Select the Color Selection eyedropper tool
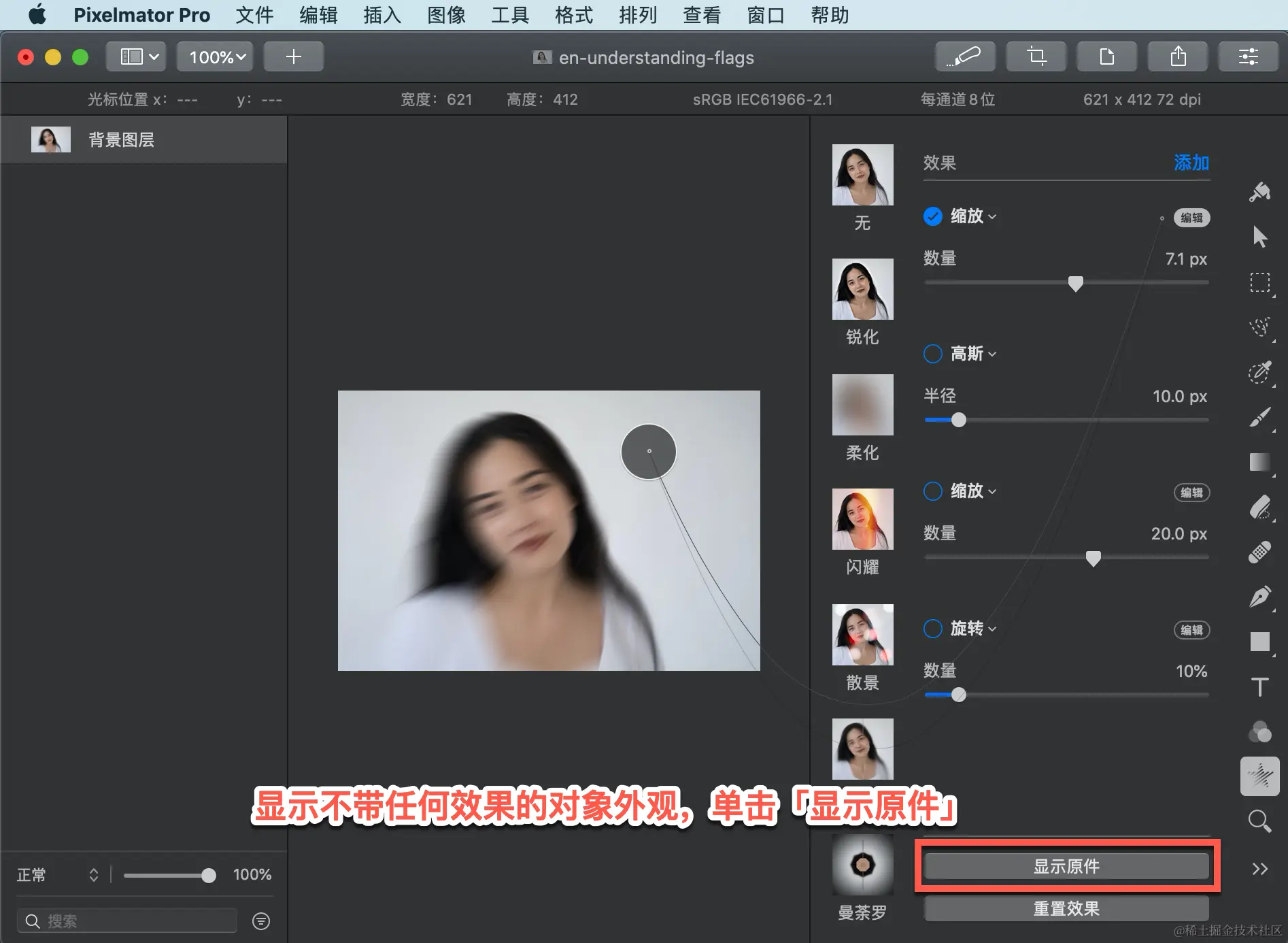Image resolution: width=1288 pixels, height=943 pixels. coord(1259,371)
